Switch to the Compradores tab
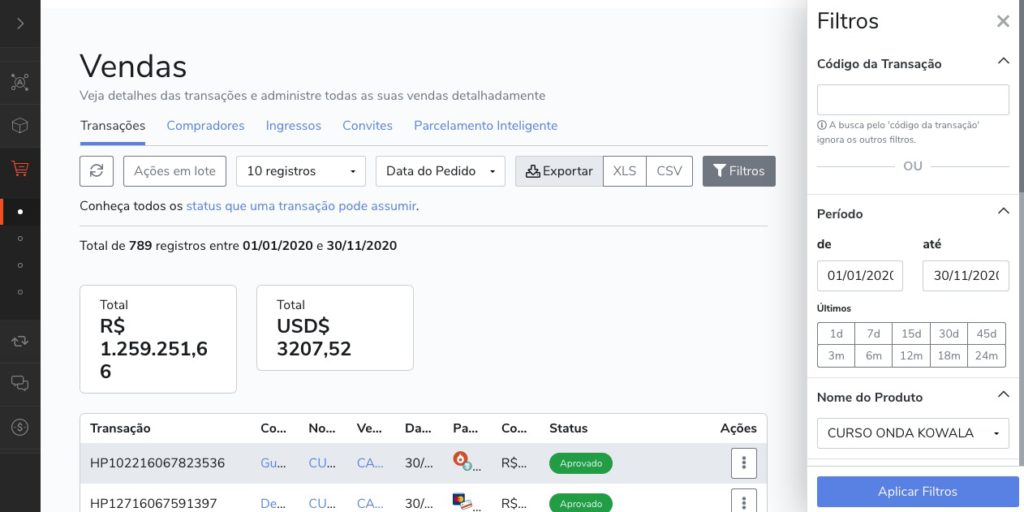 coord(205,125)
